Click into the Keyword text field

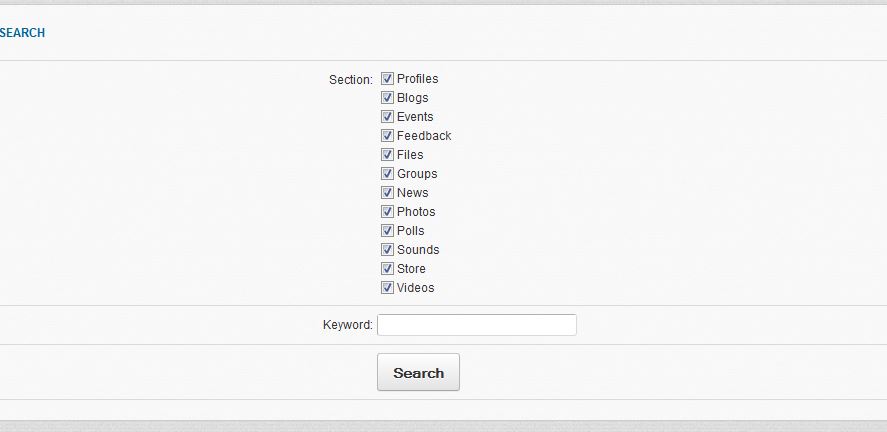(x=476, y=325)
